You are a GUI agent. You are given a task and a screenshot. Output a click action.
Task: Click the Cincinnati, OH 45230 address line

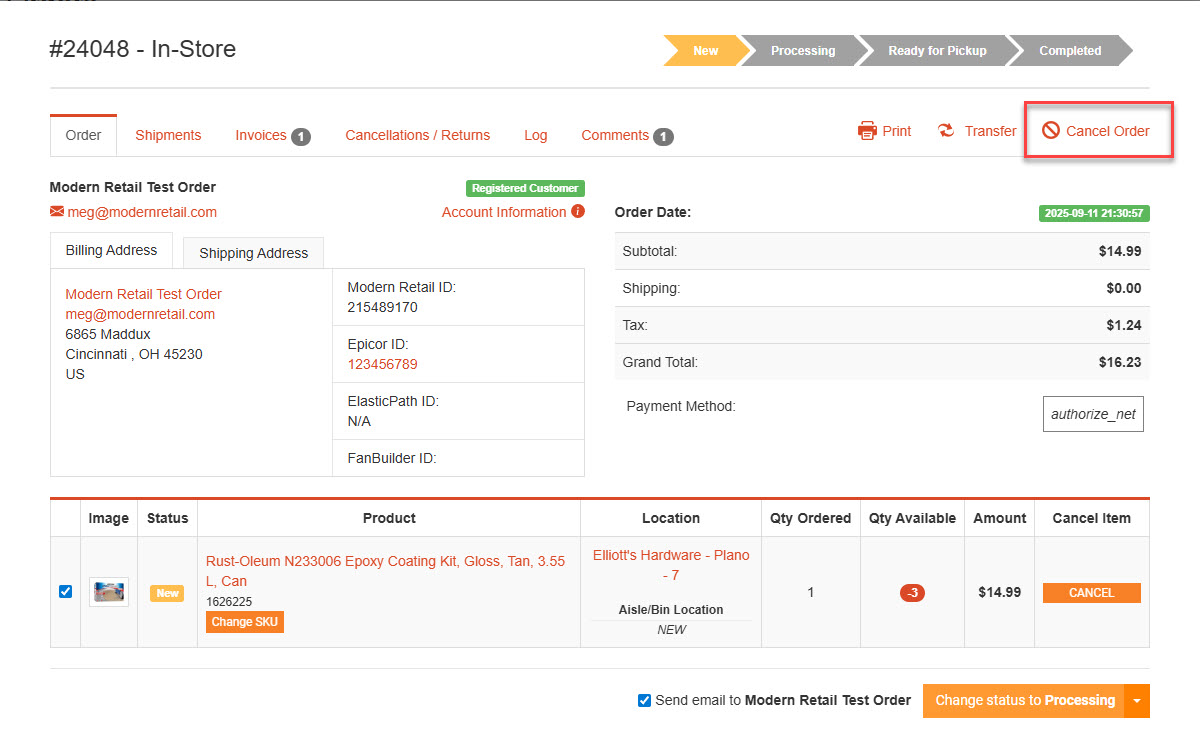(x=134, y=354)
